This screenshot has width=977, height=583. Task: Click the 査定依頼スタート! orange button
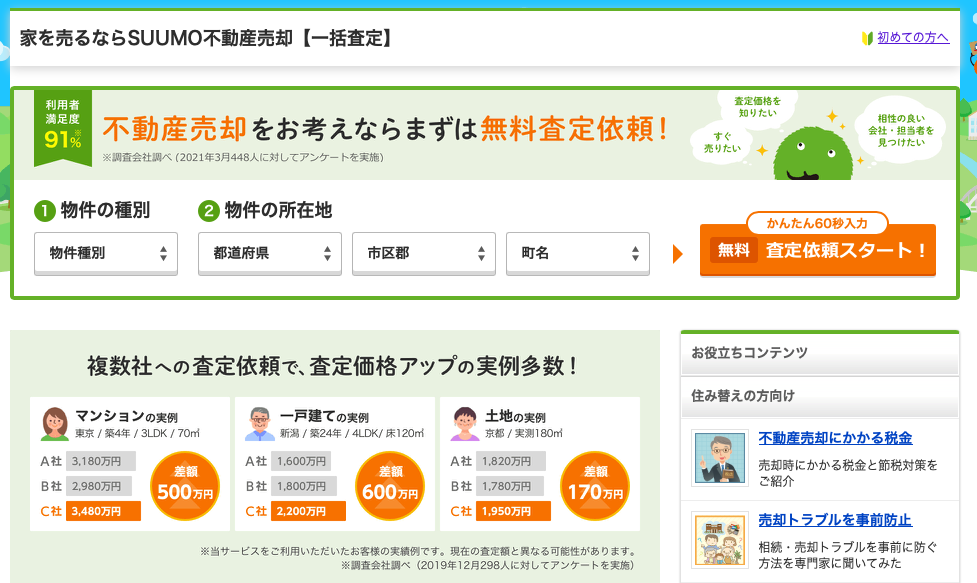point(817,250)
